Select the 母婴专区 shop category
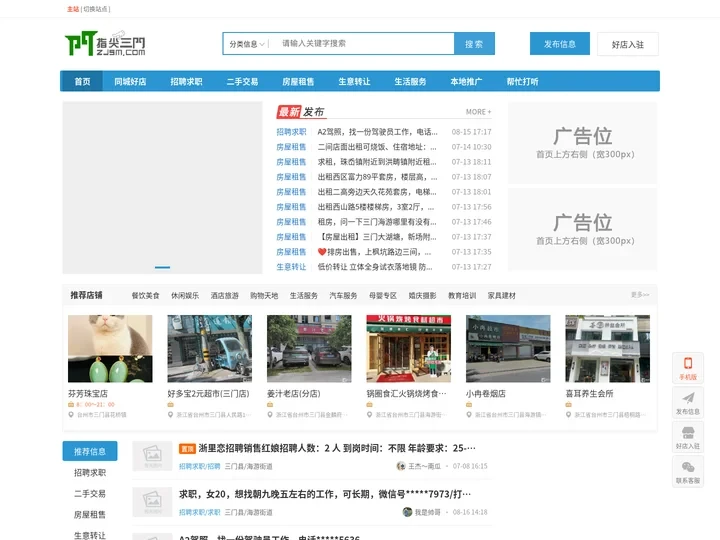 pos(383,295)
